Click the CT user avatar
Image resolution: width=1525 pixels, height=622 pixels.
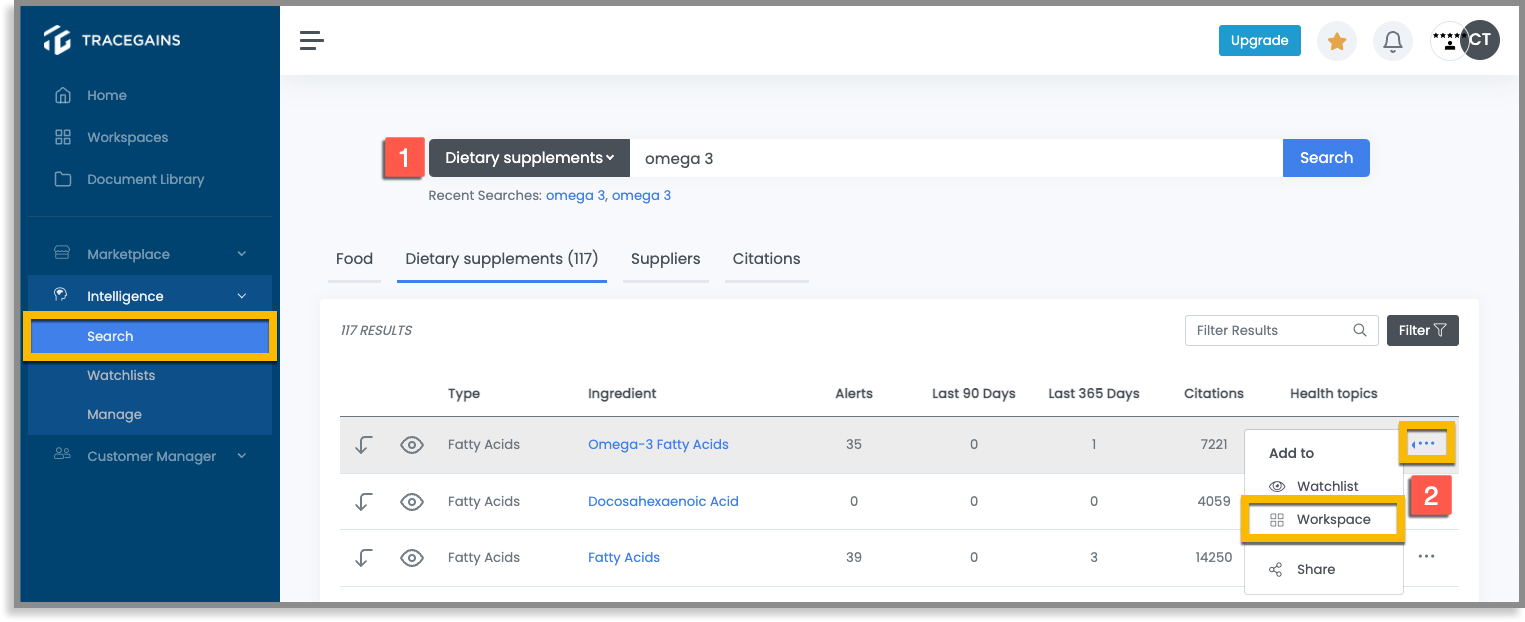(x=1479, y=40)
